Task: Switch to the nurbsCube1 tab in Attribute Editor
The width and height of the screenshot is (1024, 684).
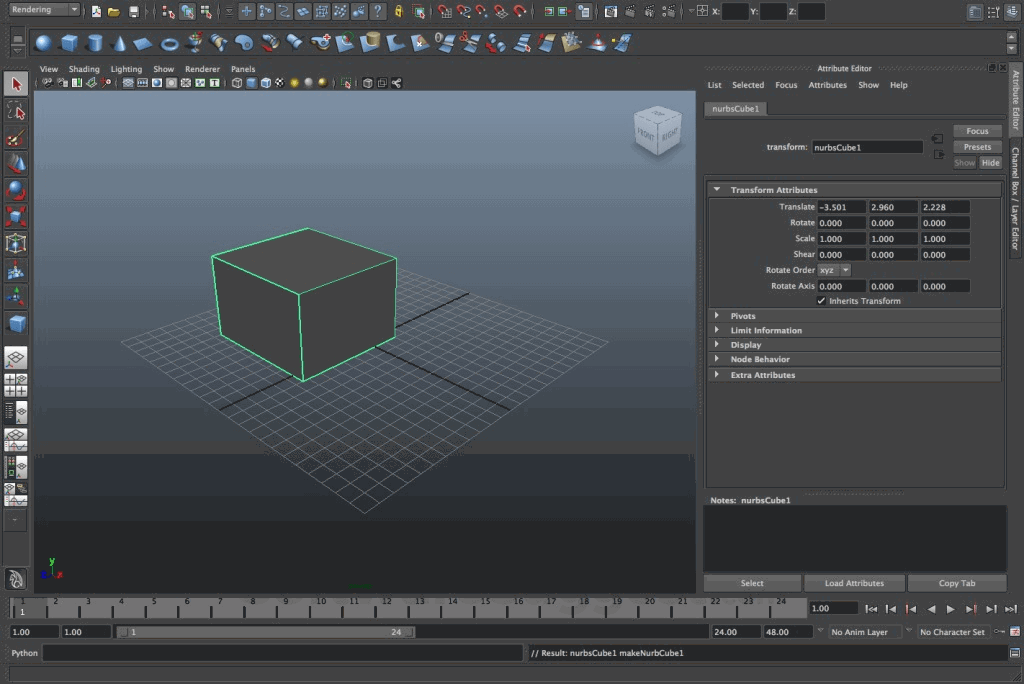Action: point(736,108)
